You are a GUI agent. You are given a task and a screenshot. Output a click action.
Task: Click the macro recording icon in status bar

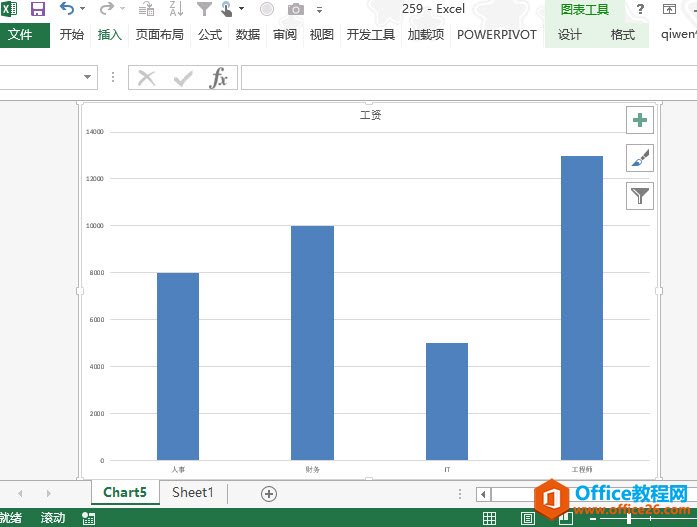[89, 518]
